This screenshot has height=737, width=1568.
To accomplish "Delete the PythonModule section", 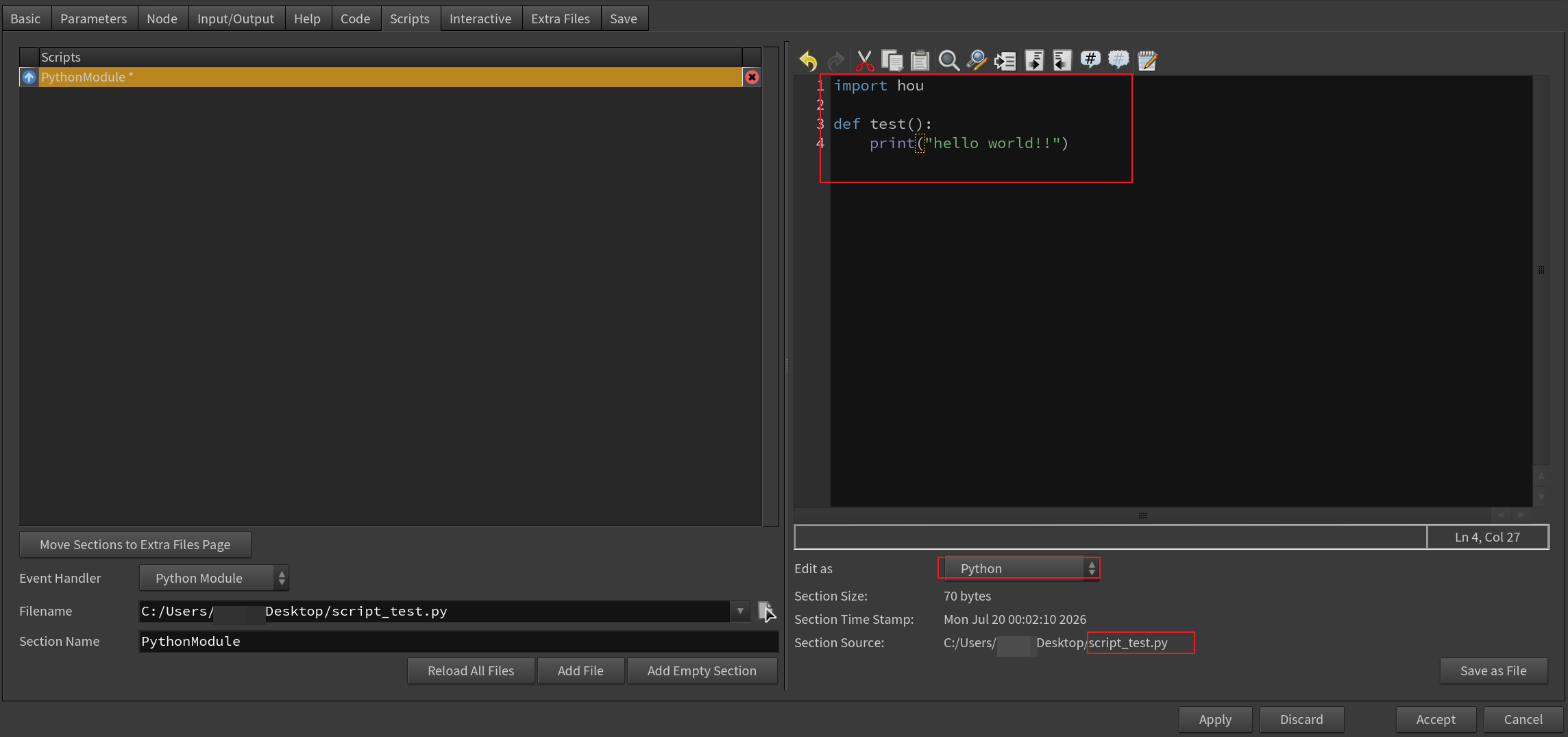I will [752, 77].
